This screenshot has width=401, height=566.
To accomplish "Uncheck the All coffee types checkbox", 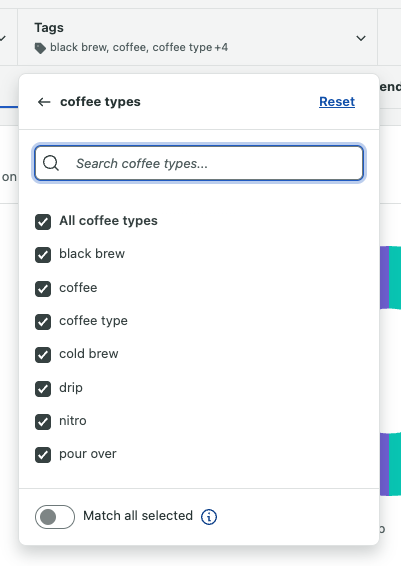I will click(43, 222).
